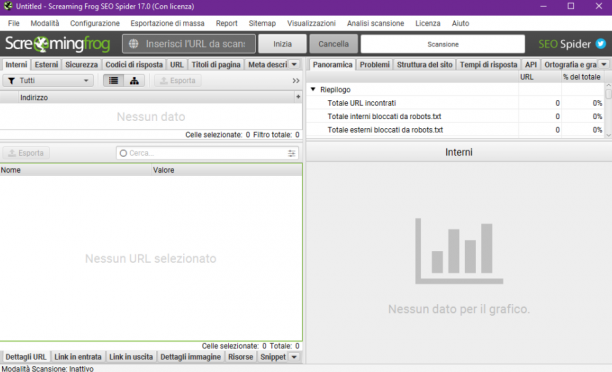Select the Meta descri tab
Image resolution: width=612 pixels, height=372 pixels.
point(267,64)
